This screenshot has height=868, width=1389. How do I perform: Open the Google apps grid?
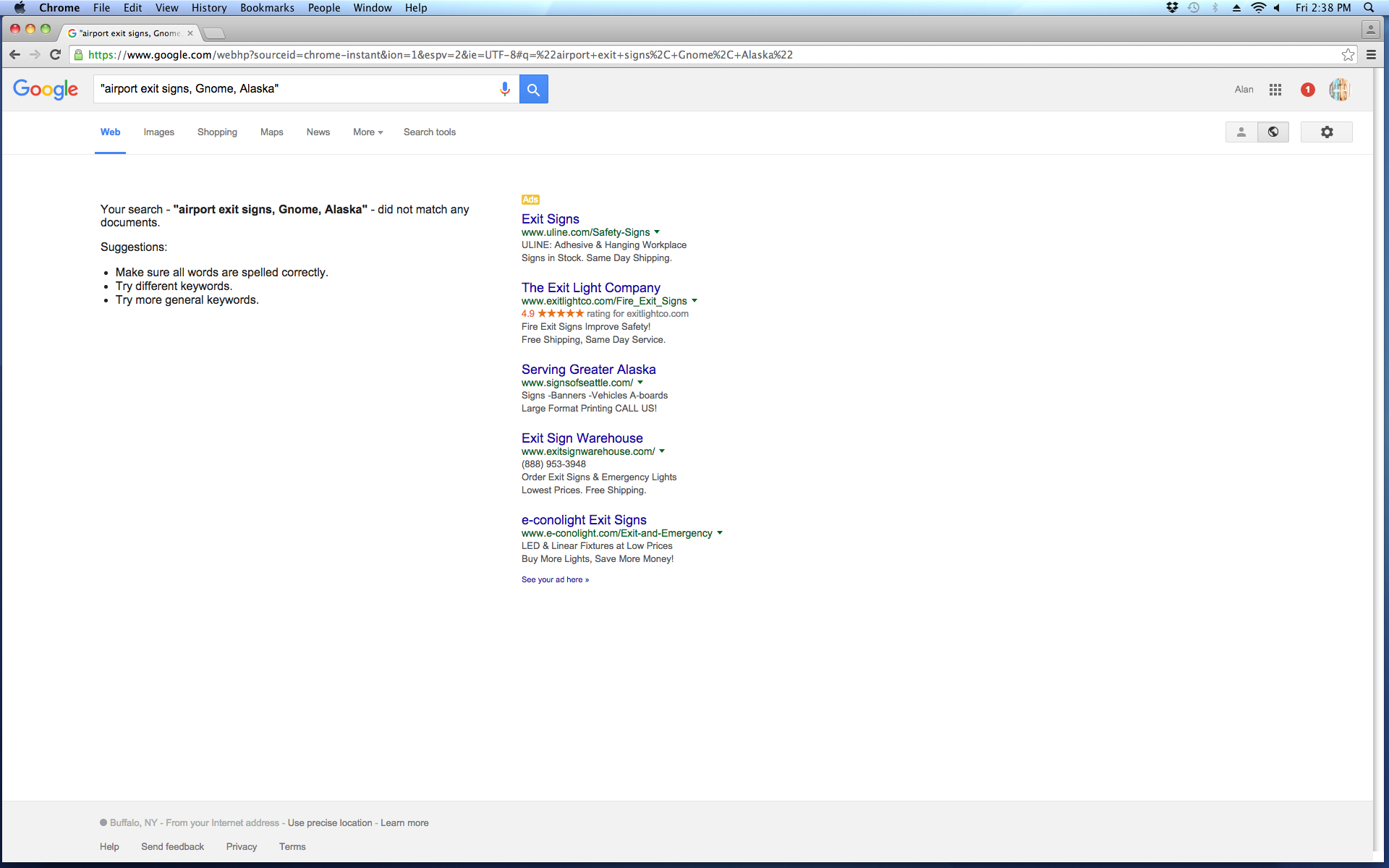click(1275, 90)
